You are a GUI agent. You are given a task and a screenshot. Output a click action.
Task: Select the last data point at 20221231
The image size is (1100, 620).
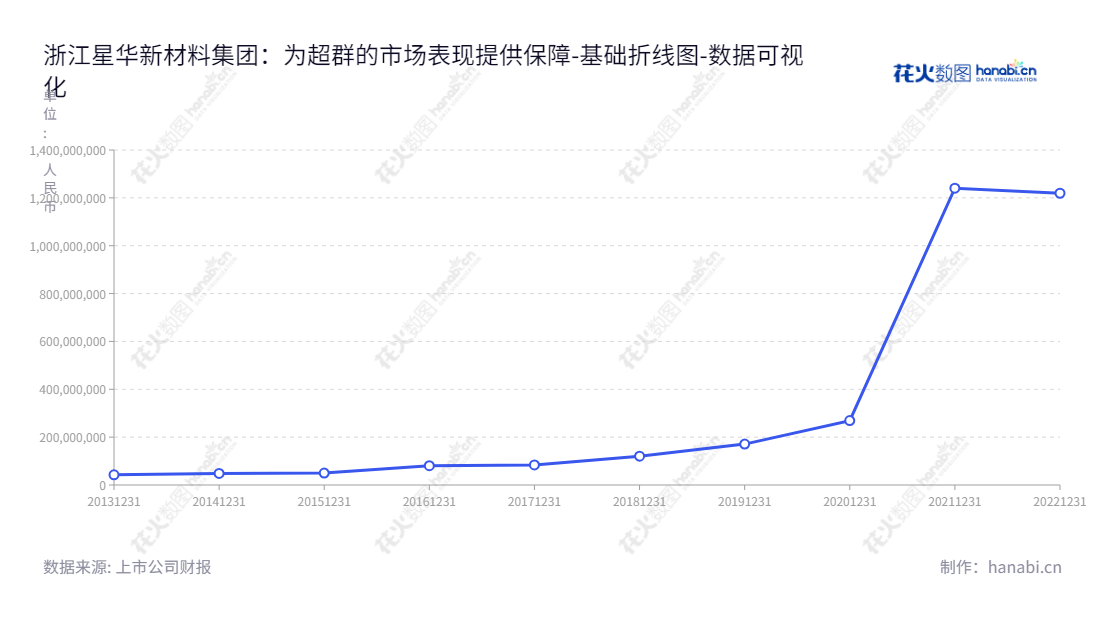(x=1060, y=193)
